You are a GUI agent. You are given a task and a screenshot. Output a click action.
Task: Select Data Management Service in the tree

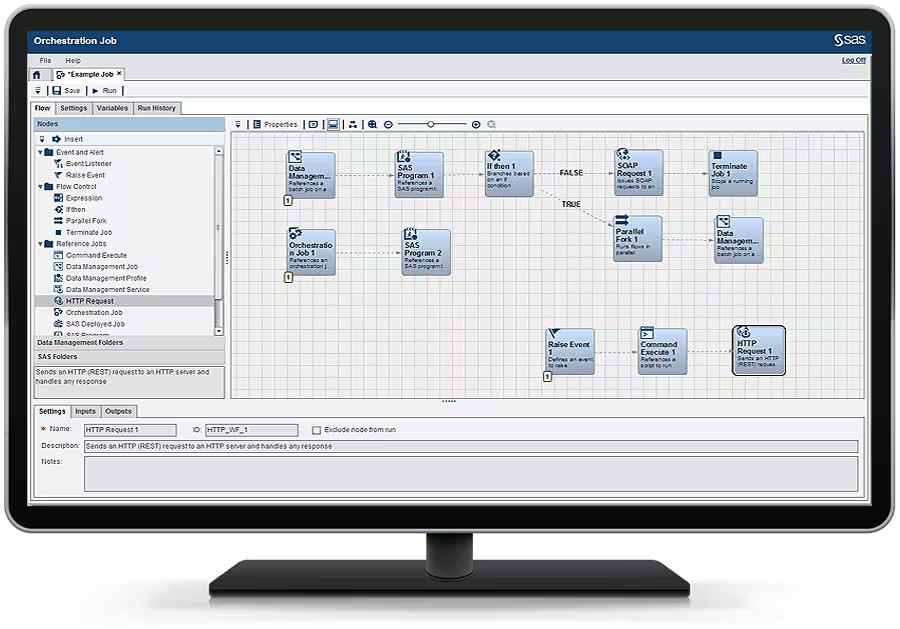(107, 290)
